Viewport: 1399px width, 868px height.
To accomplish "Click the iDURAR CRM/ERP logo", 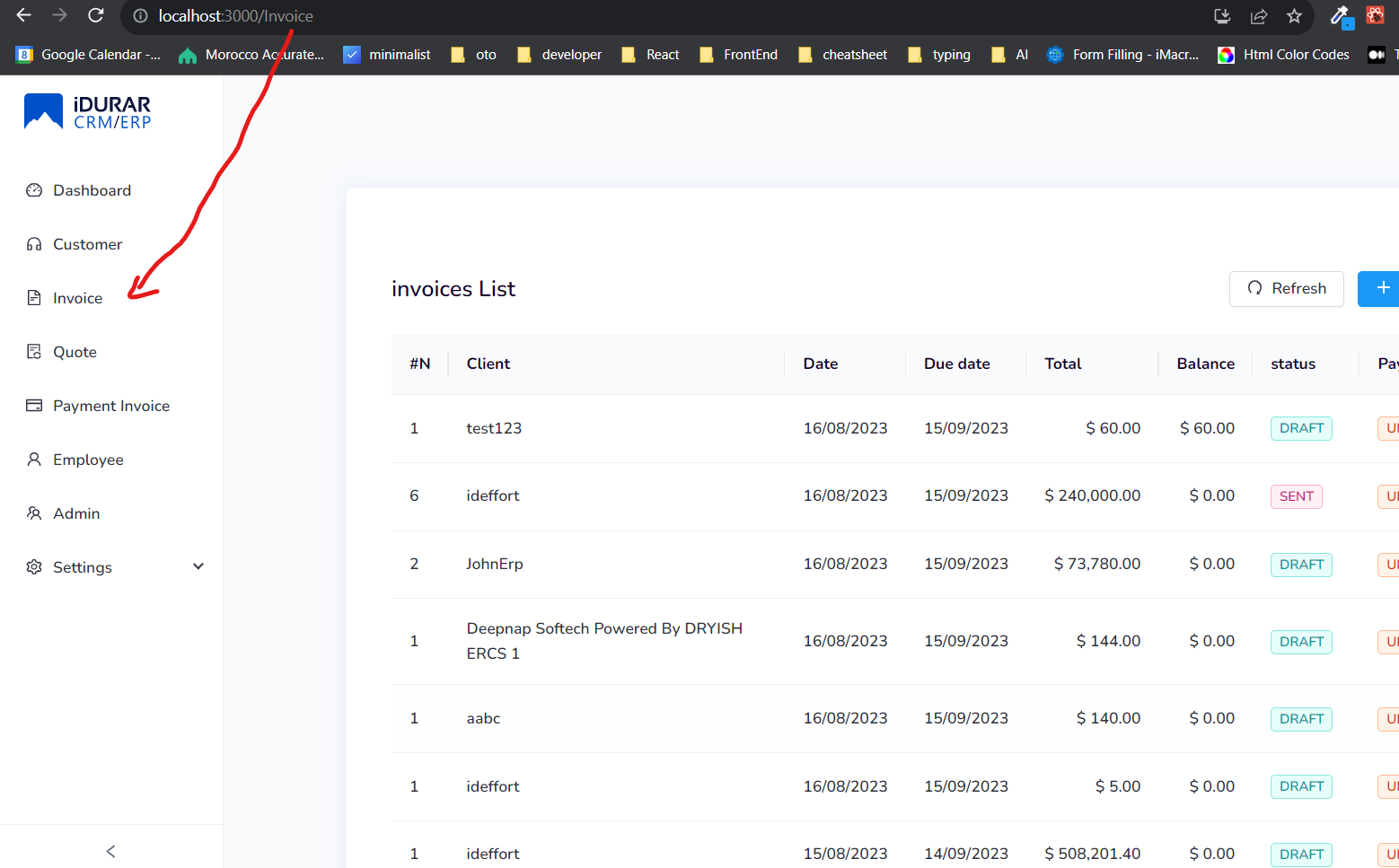I will pos(86,111).
